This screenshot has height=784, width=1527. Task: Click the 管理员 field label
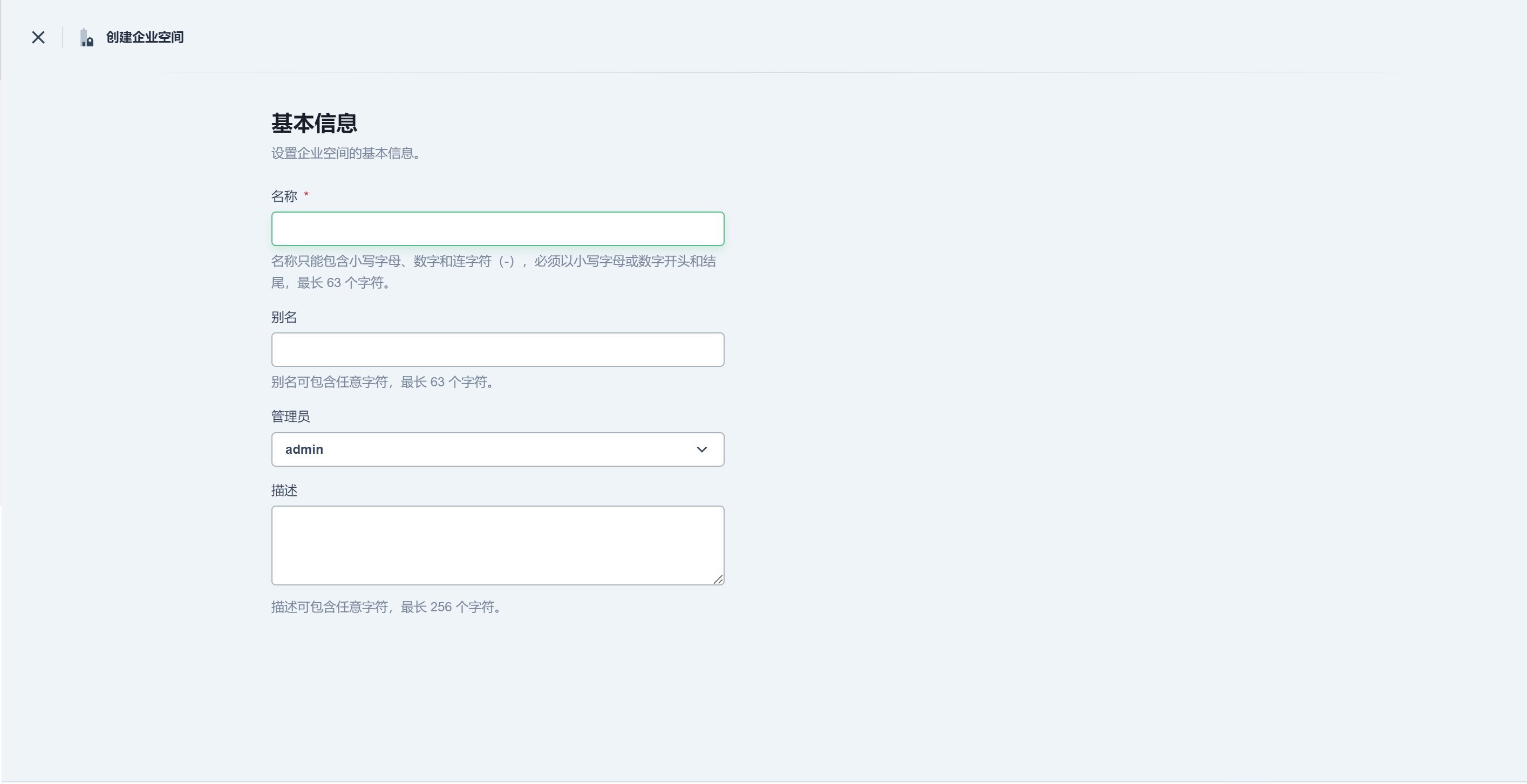(x=290, y=417)
